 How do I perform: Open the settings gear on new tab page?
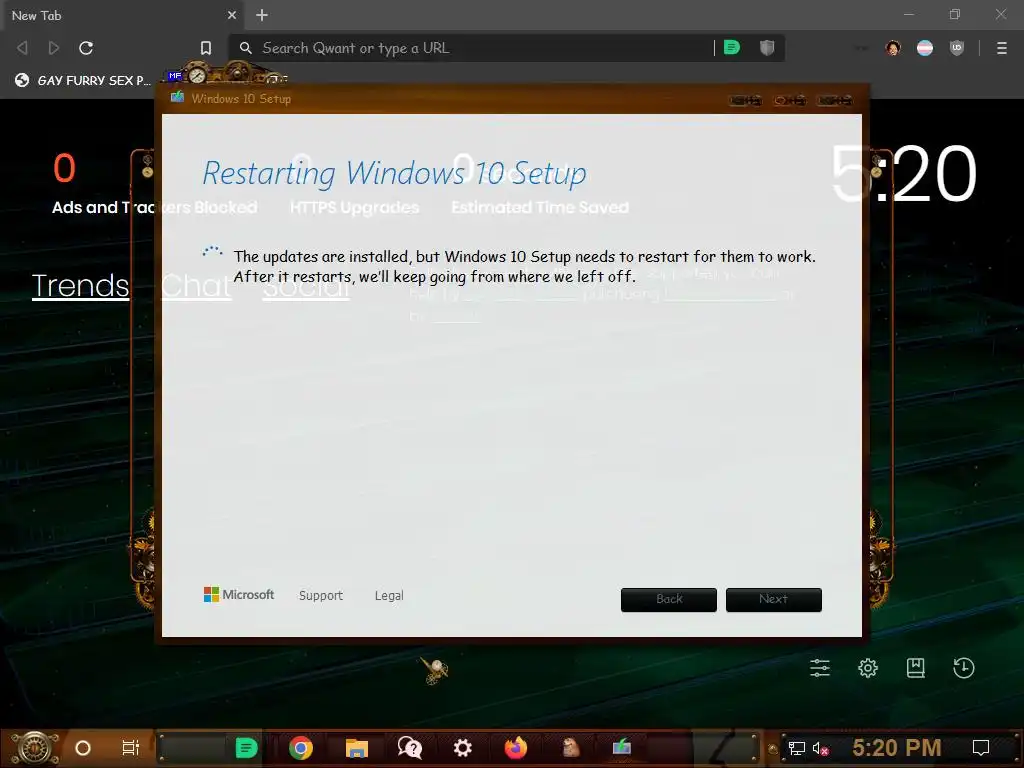(868, 667)
